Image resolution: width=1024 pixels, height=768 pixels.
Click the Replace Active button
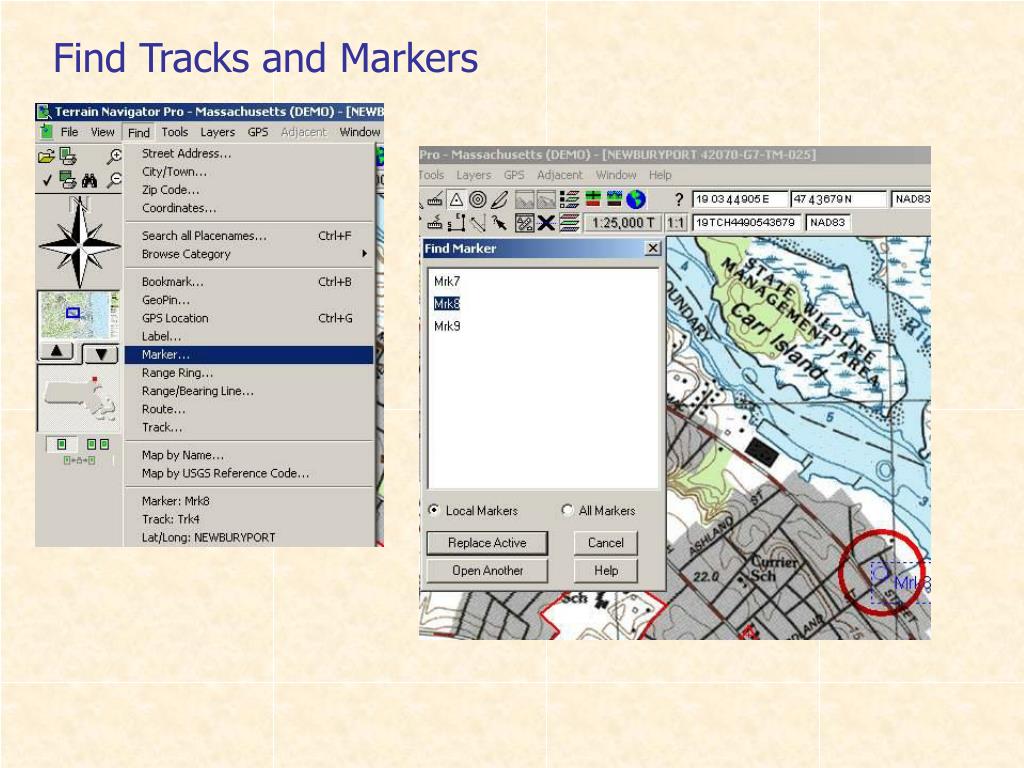(x=487, y=543)
